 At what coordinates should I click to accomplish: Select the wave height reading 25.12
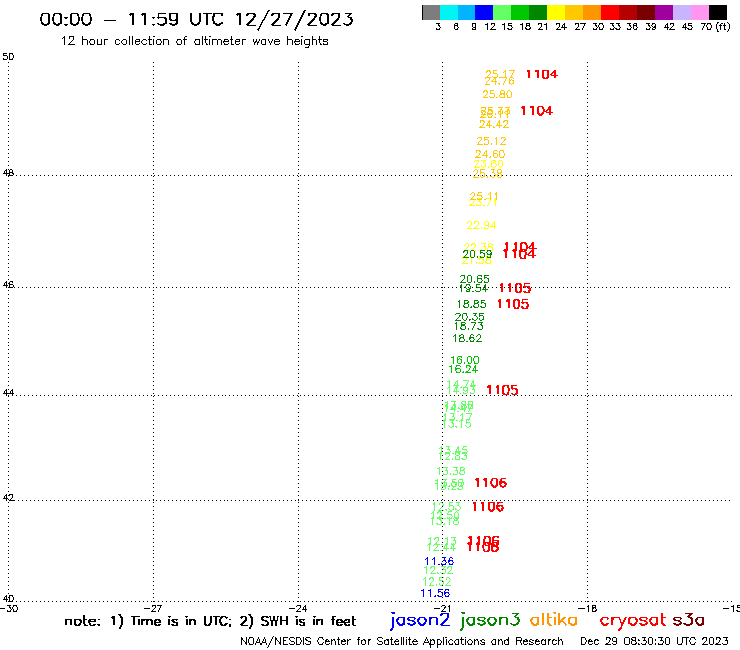pyautogui.click(x=491, y=141)
